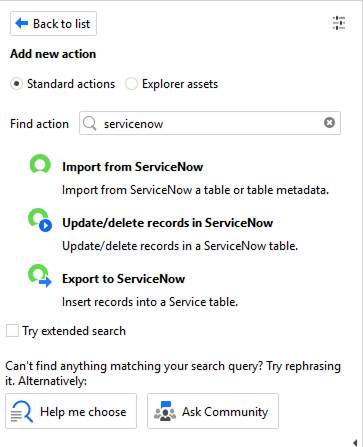
Task: Select the Standard actions radio button
Action: click(x=16, y=84)
